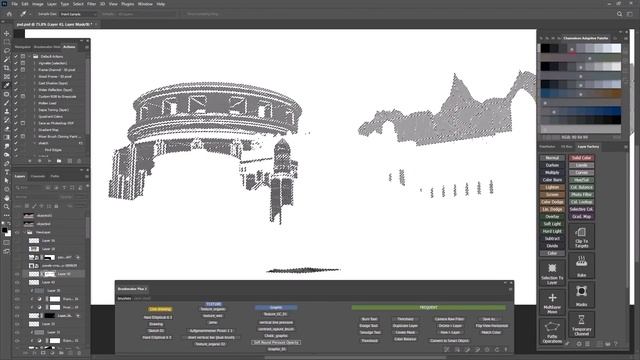Open the Filter menu
The height and width of the screenshot is (360, 640).
click(x=91, y=4)
